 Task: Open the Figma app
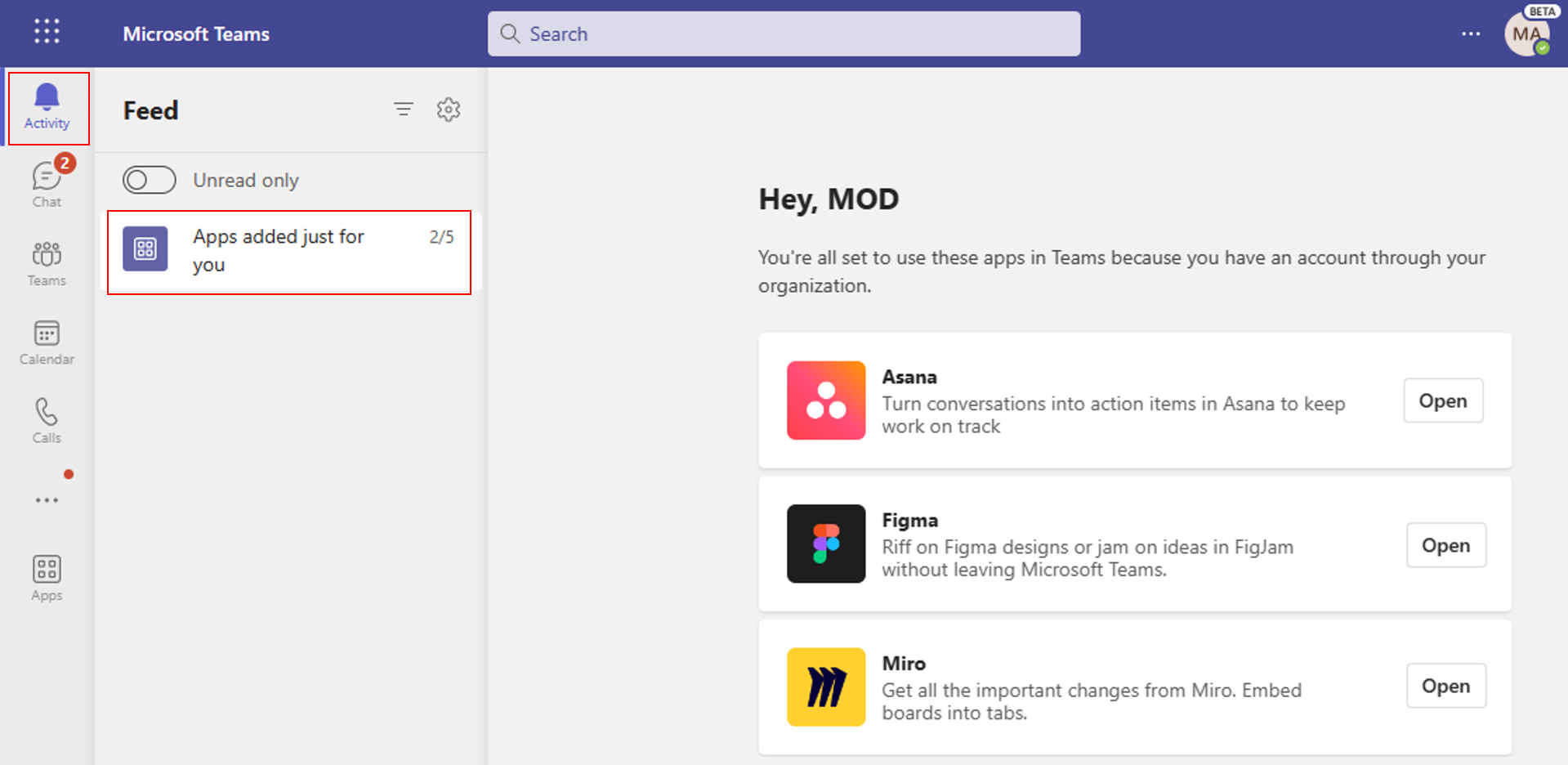click(x=1445, y=545)
